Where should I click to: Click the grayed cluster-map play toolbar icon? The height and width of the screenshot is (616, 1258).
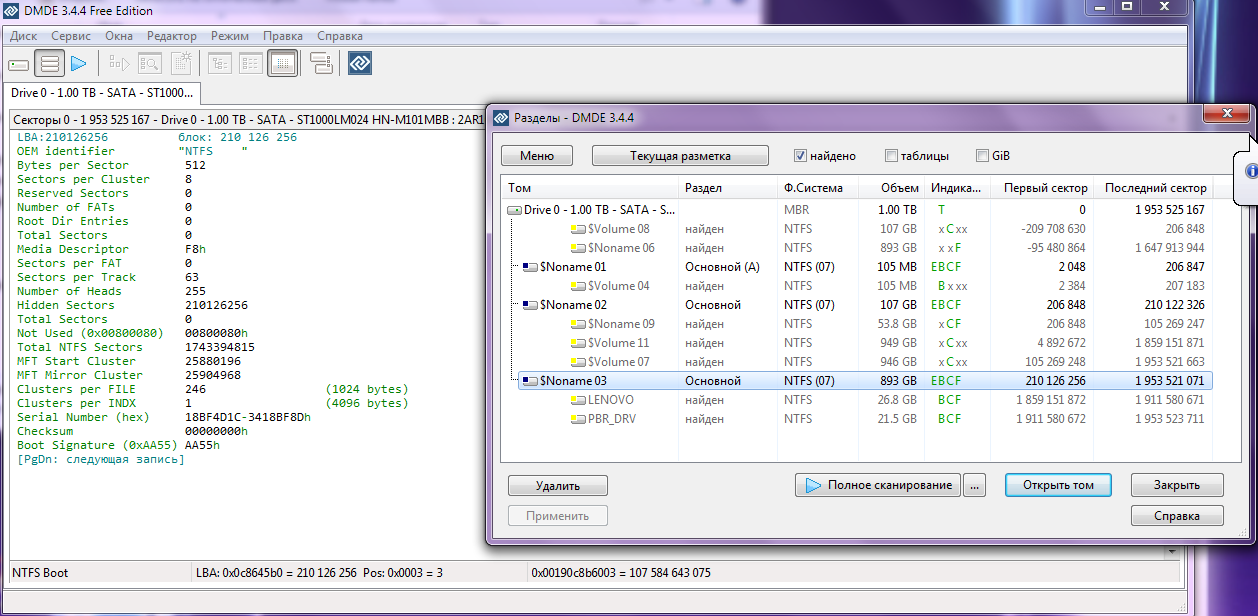point(120,64)
